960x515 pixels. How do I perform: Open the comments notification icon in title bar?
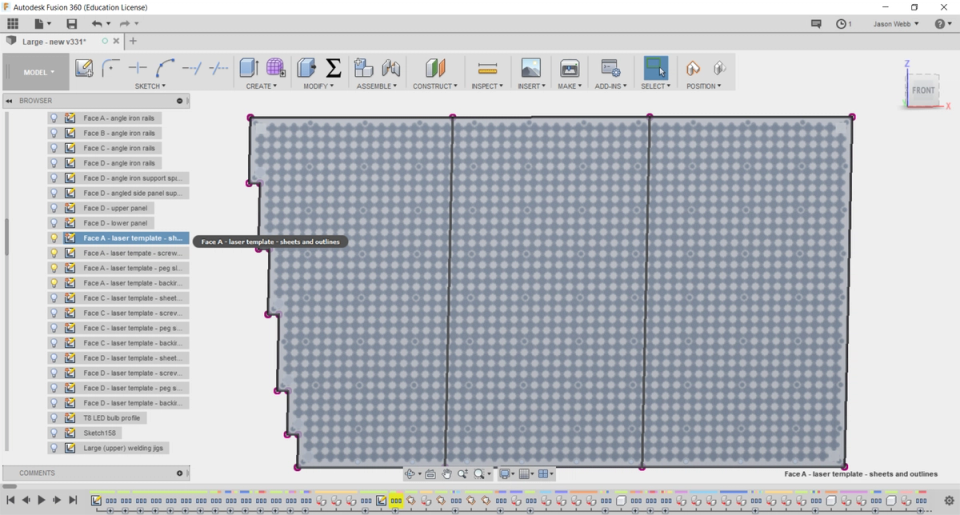point(816,24)
